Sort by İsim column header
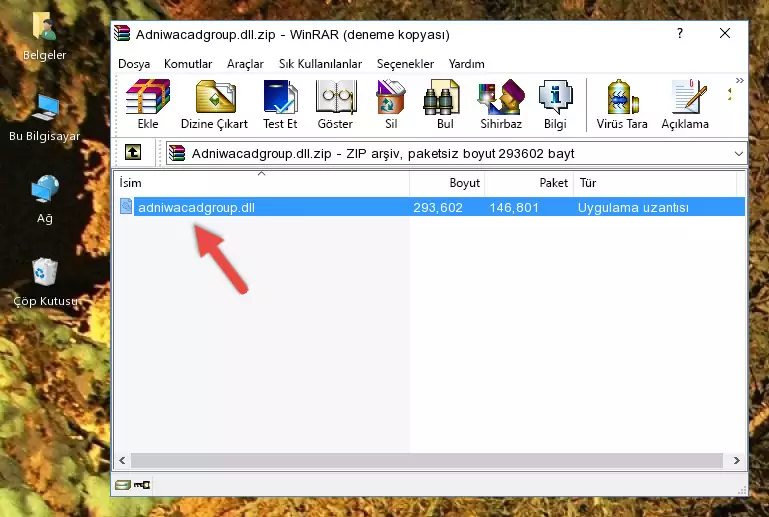769x517 pixels. point(262,183)
